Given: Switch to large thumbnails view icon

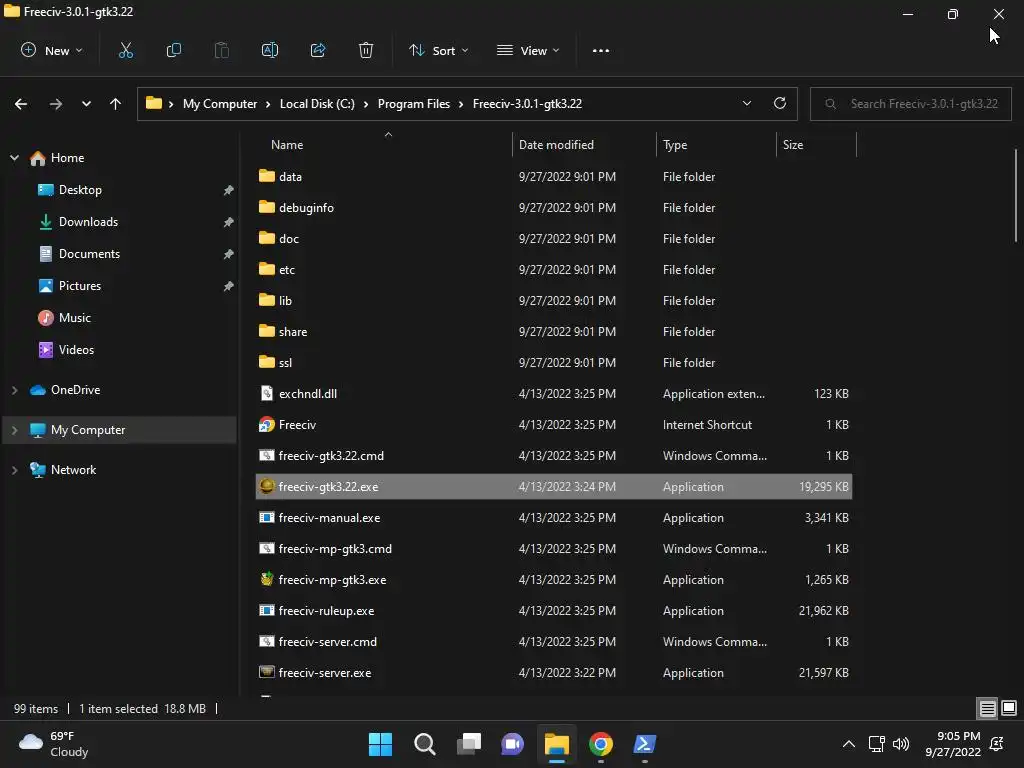Looking at the screenshot, I should point(1009,708).
